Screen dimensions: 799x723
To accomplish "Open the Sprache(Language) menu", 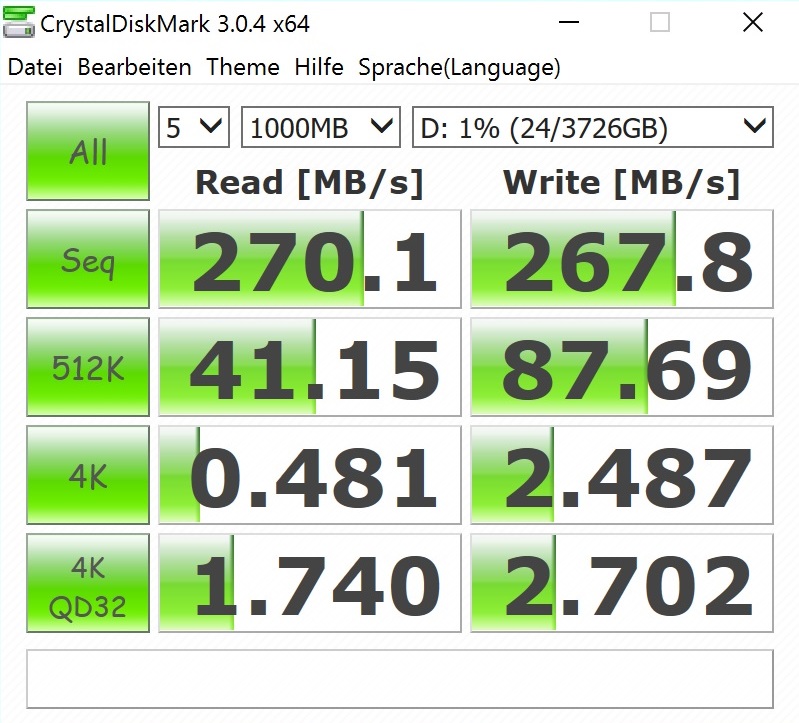I will (x=459, y=67).
